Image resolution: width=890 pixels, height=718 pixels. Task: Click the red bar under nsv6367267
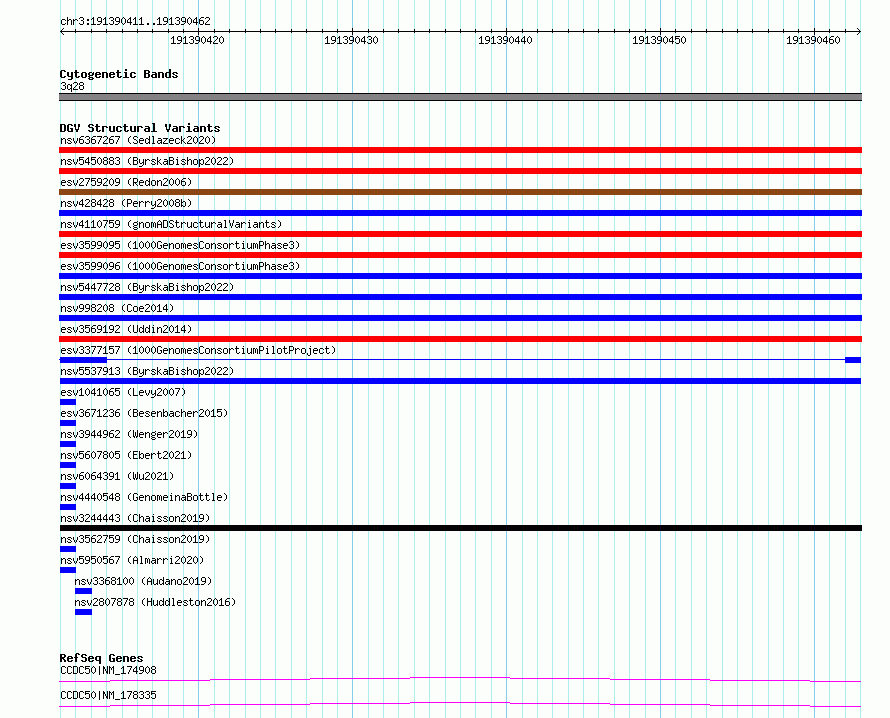(x=460, y=150)
